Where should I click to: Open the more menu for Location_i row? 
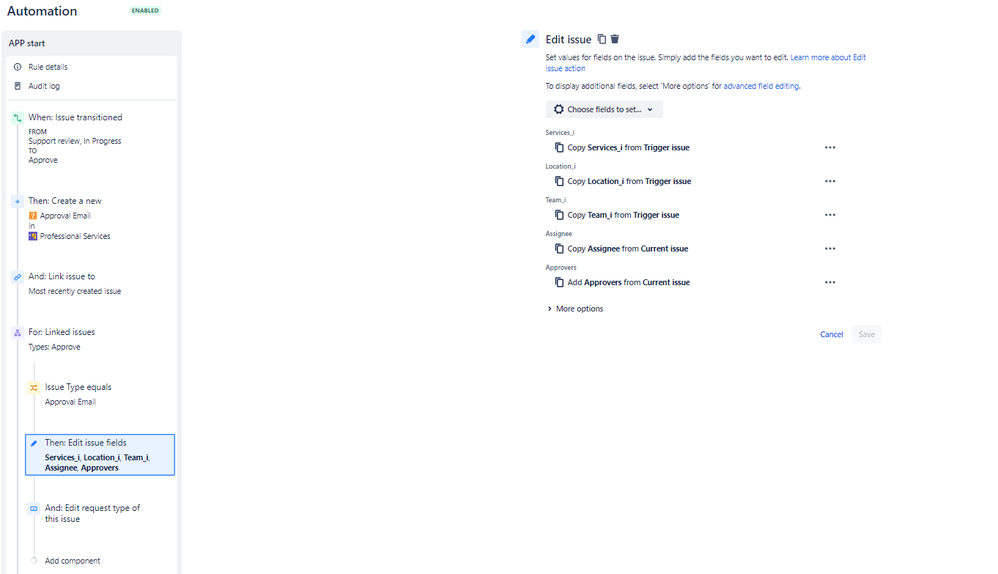coord(830,181)
